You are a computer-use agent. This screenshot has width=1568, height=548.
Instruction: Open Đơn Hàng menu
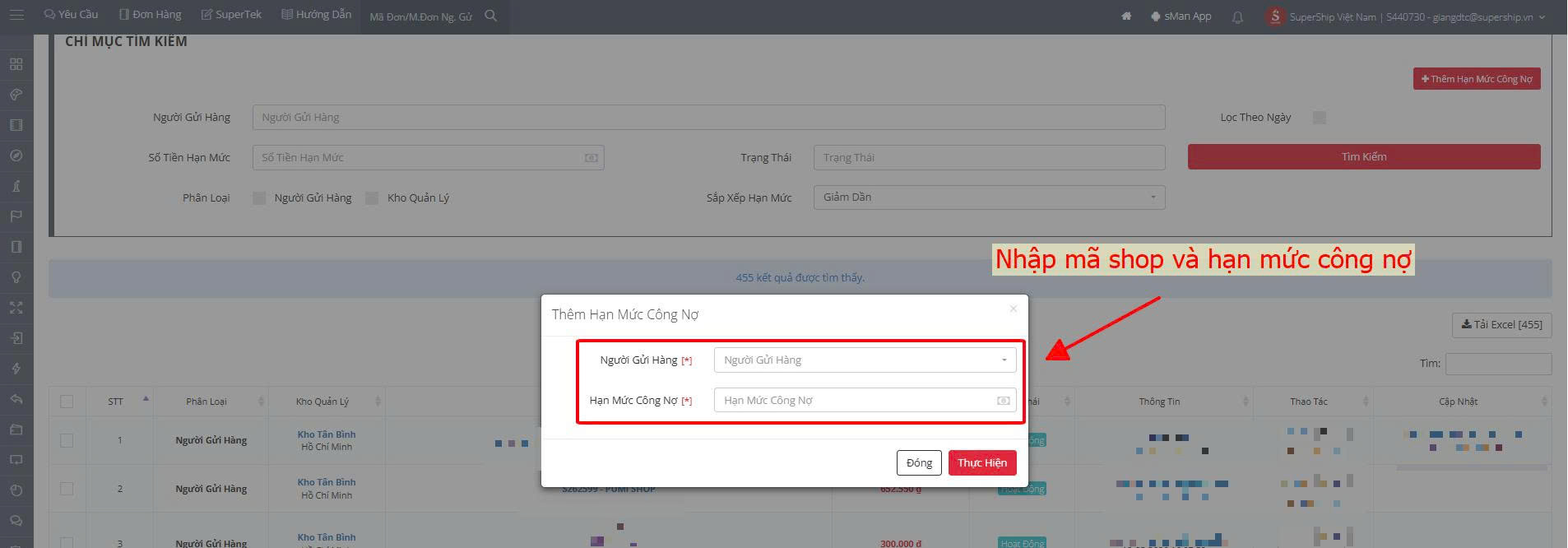click(x=151, y=15)
